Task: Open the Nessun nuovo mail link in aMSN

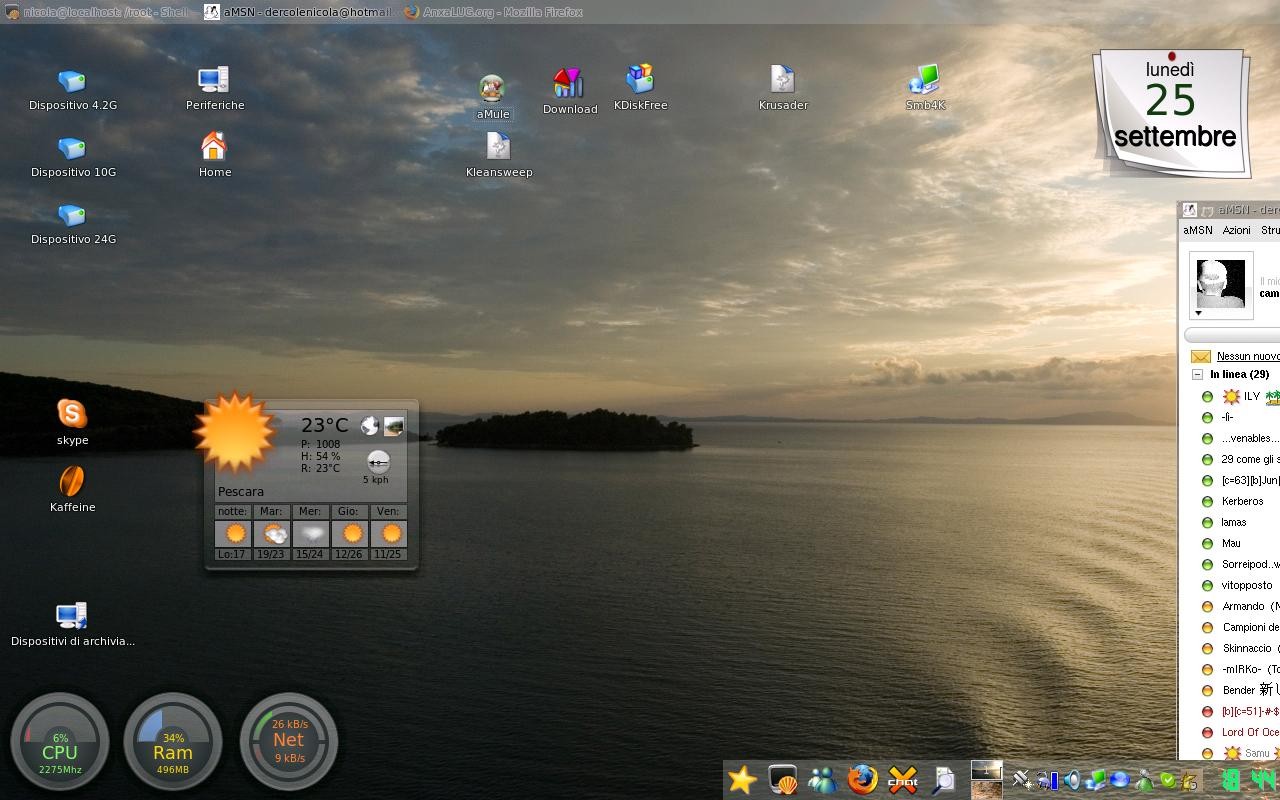Action: coord(1248,356)
